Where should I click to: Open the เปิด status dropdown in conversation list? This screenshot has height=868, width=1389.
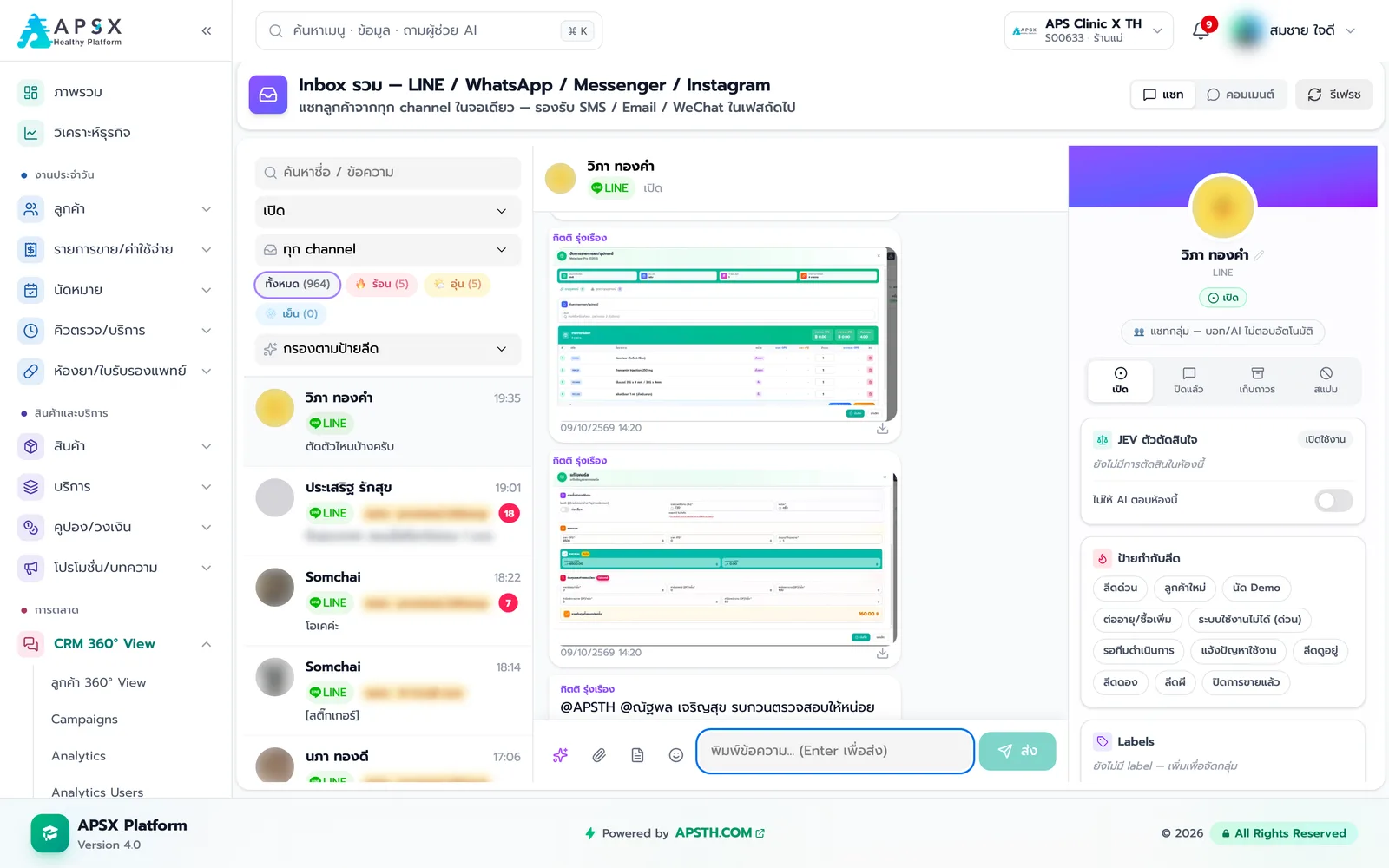[x=388, y=211]
